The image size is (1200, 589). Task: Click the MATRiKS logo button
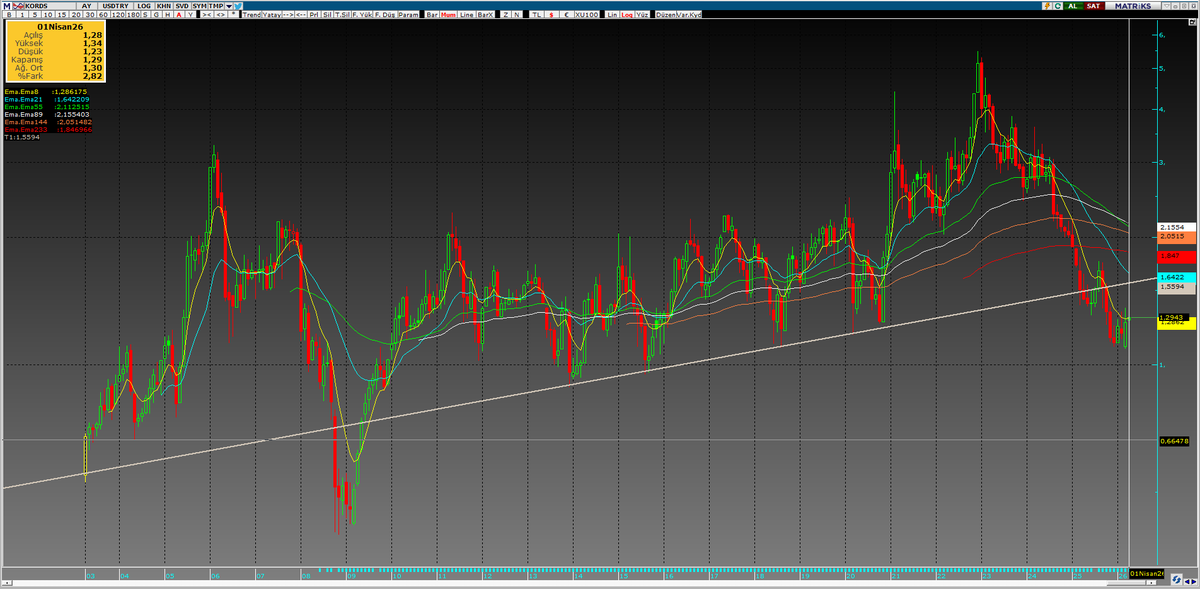click(x=1133, y=6)
